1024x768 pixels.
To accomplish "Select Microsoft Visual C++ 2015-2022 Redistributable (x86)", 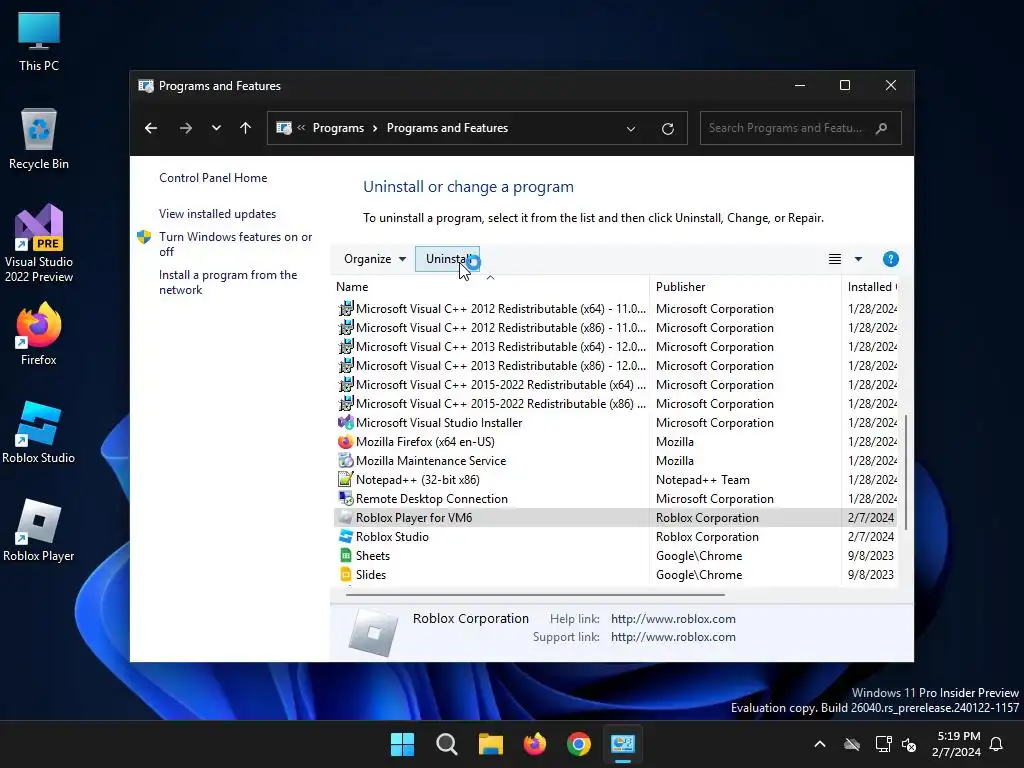I will [x=615, y=404].
